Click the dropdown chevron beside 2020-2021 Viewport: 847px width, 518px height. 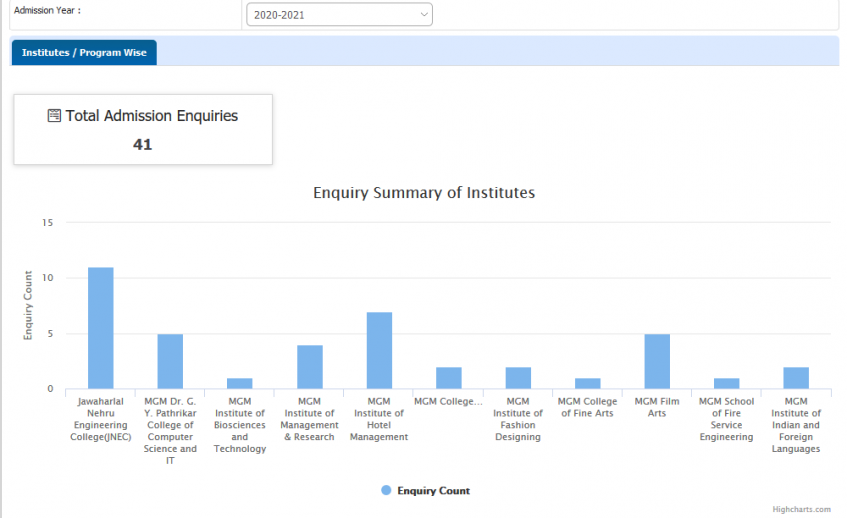coord(424,15)
